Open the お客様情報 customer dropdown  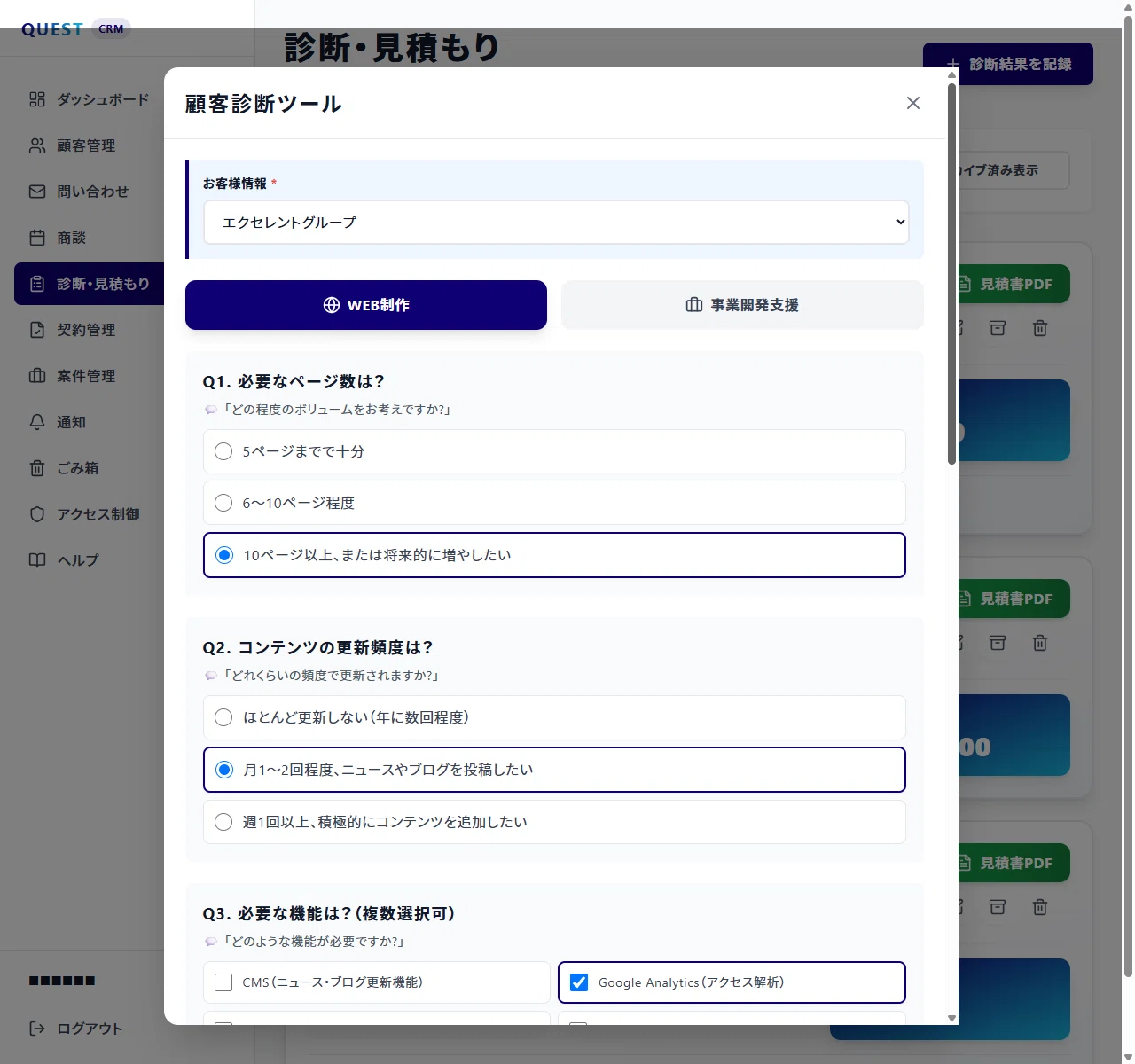[556, 222]
